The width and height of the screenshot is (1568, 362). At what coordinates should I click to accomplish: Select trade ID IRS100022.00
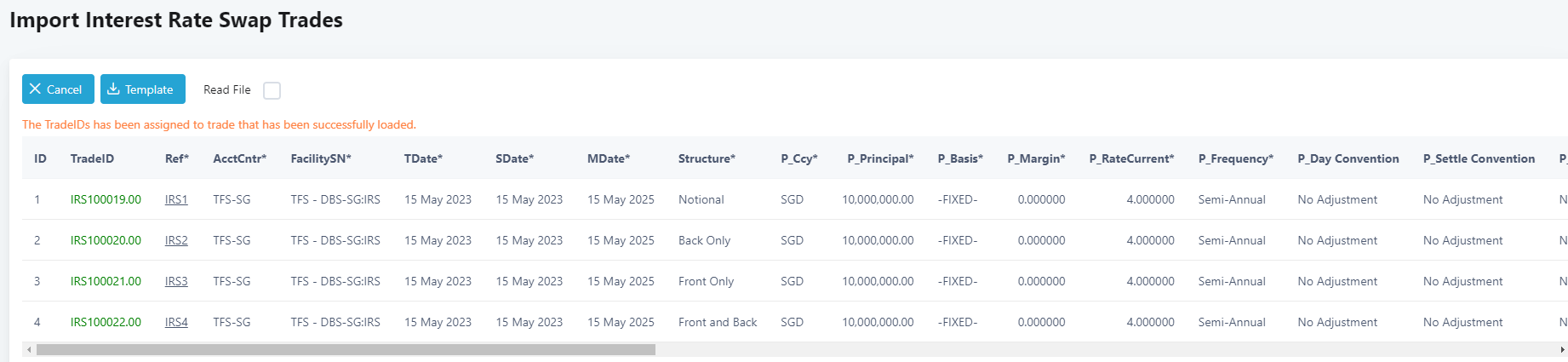tap(106, 322)
